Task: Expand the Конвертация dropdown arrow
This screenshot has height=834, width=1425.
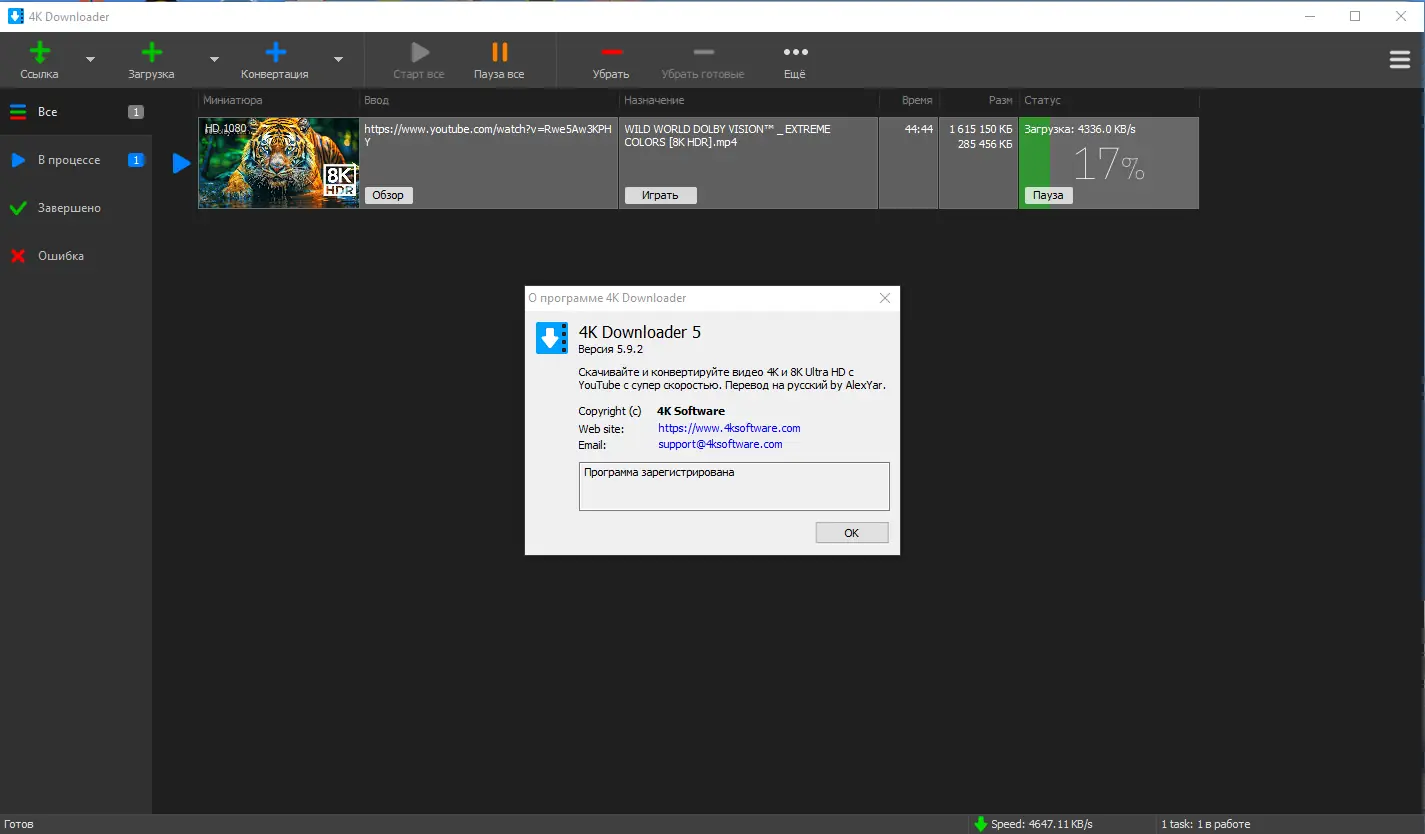Action: (338, 59)
